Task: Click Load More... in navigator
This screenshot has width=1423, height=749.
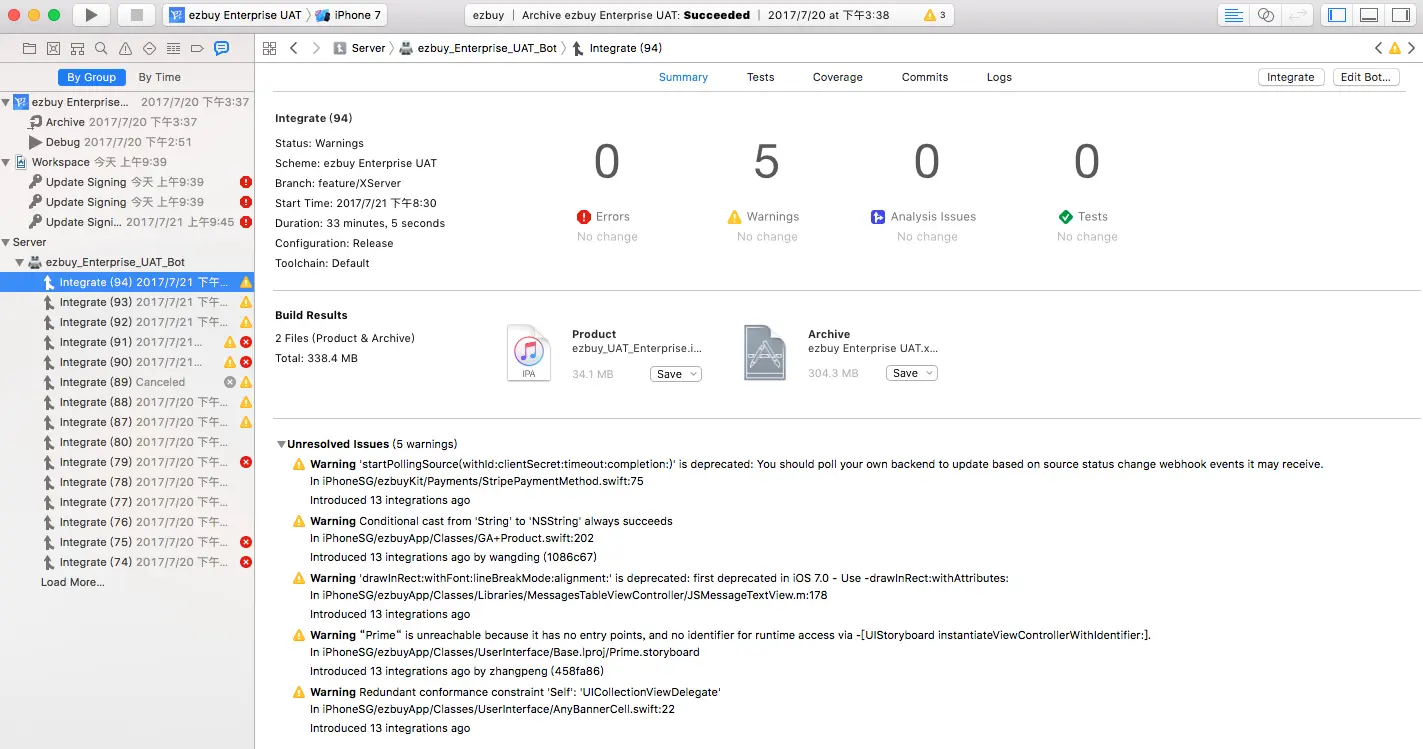Action: pyautogui.click(x=72, y=582)
